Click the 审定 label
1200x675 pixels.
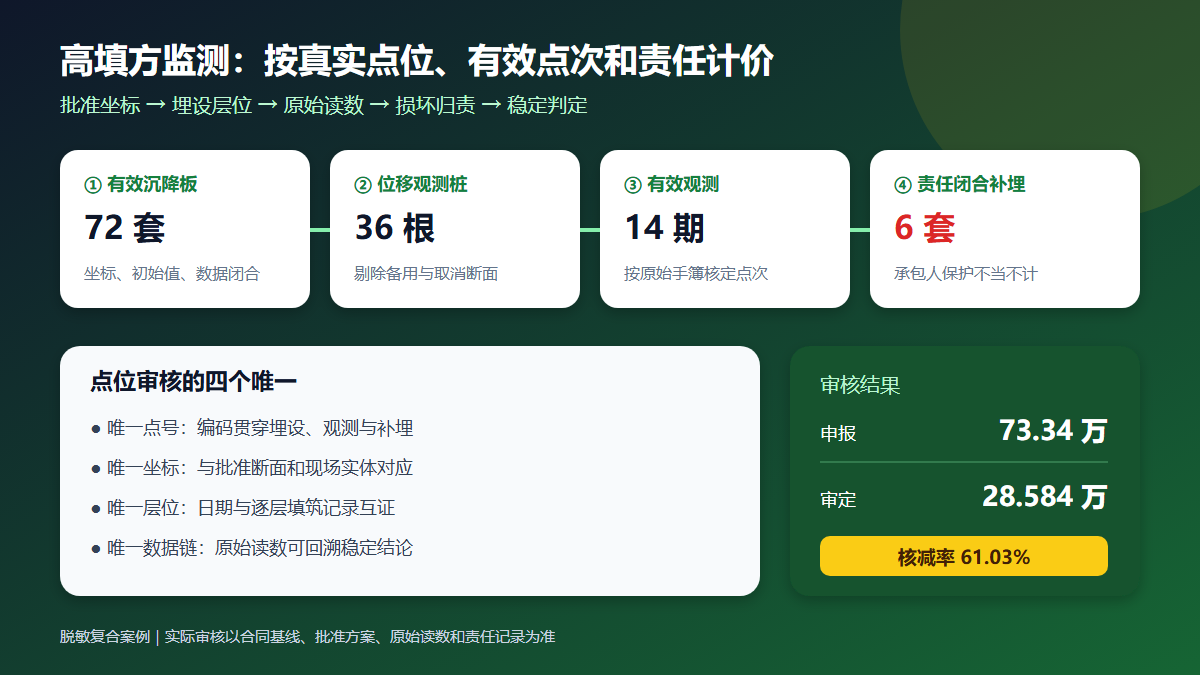(838, 499)
